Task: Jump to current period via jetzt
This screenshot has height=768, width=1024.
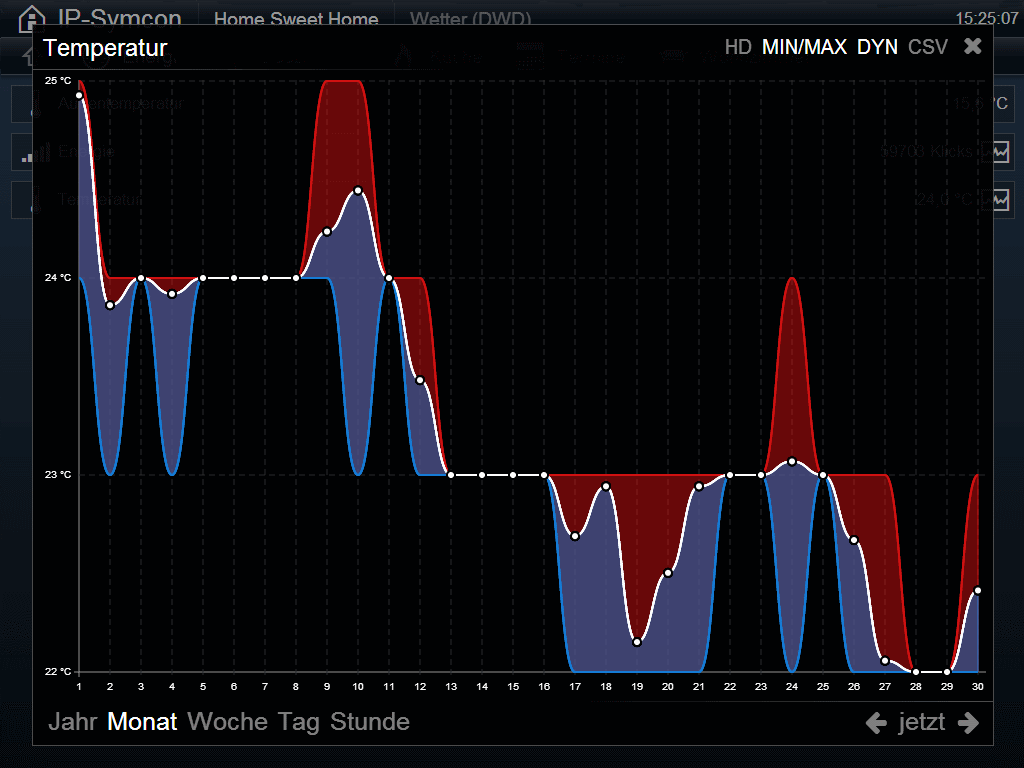Action: coord(921,722)
